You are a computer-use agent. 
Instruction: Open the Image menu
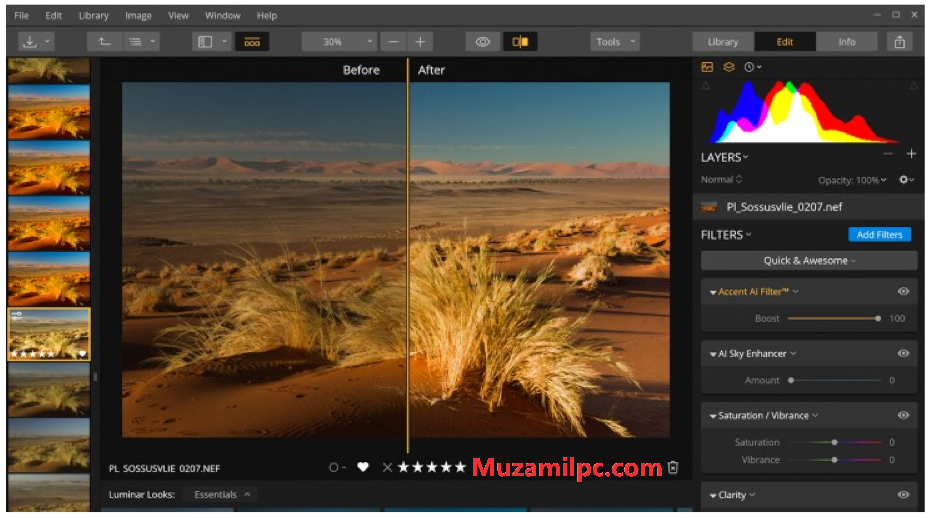[x=138, y=15]
